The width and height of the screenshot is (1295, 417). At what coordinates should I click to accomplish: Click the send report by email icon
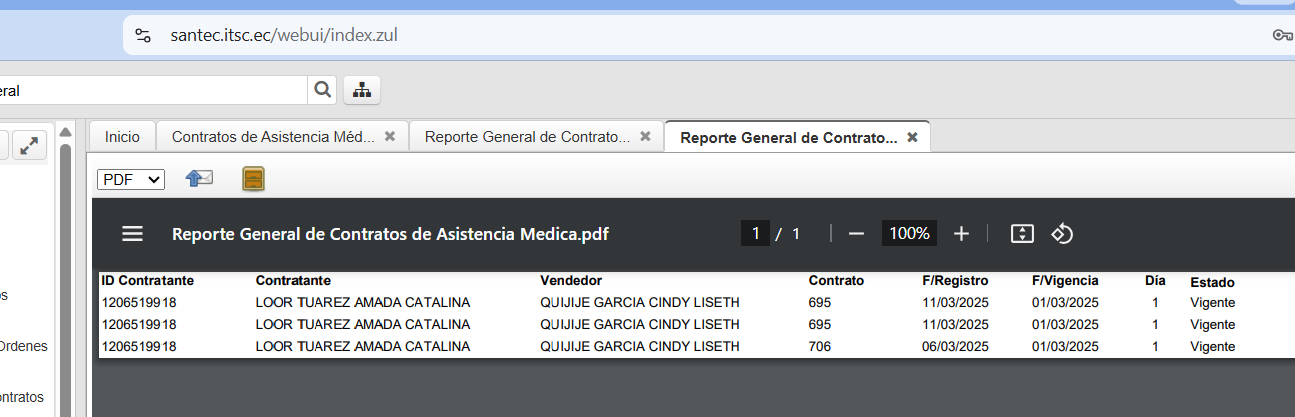pyautogui.click(x=200, y=179)
